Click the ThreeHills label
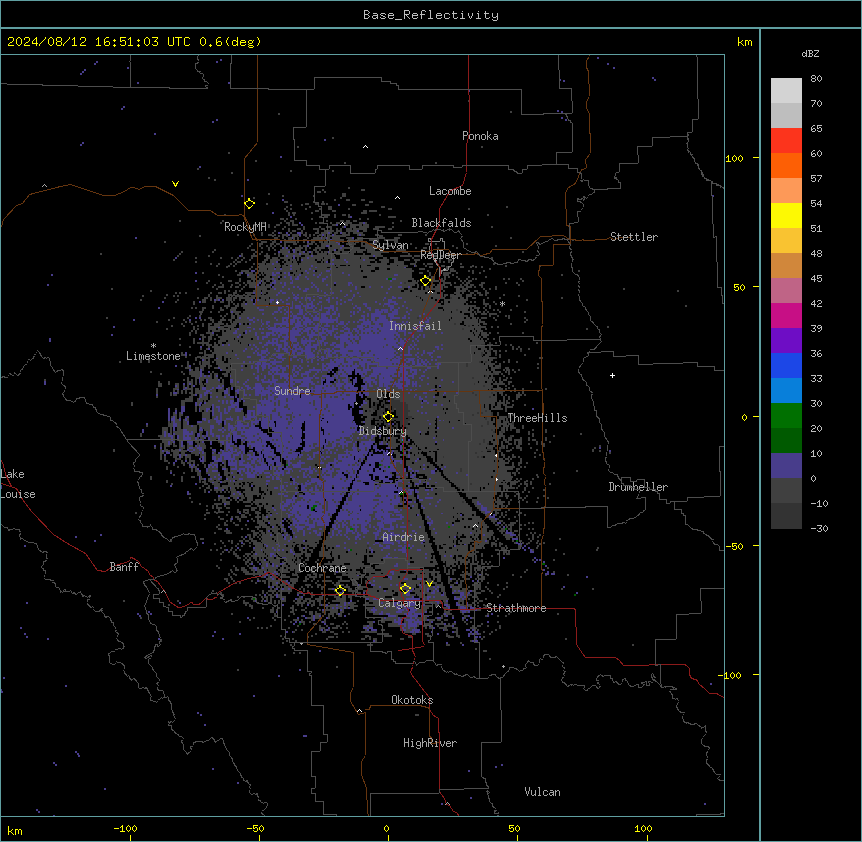Image resolution: width=862 pixels, height=842 pixels. 537,418
